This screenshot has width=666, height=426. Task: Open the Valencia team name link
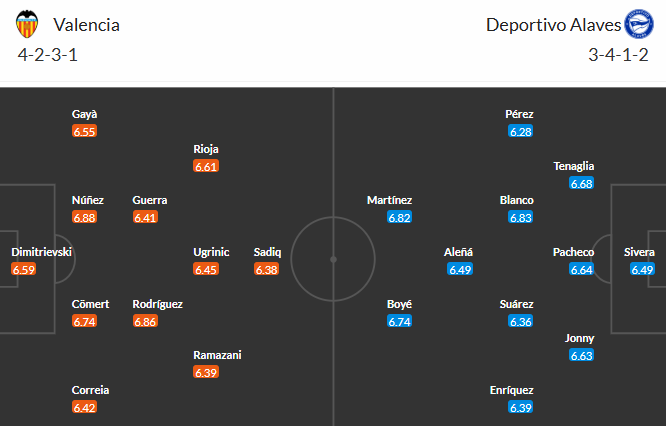pos(87,25)
